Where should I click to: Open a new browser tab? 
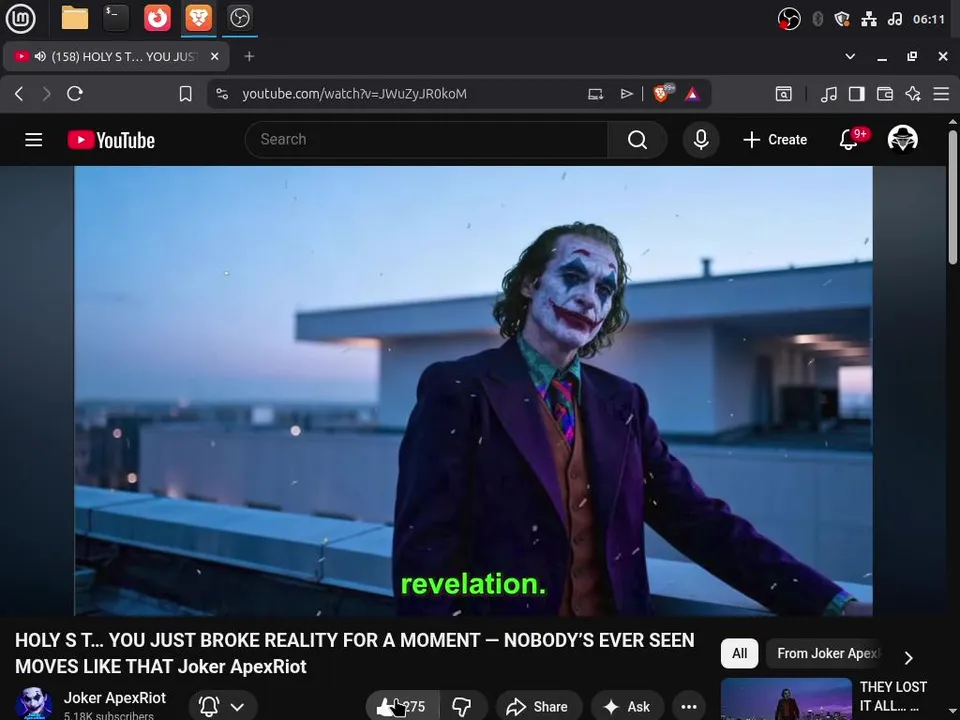pos(249,56)
